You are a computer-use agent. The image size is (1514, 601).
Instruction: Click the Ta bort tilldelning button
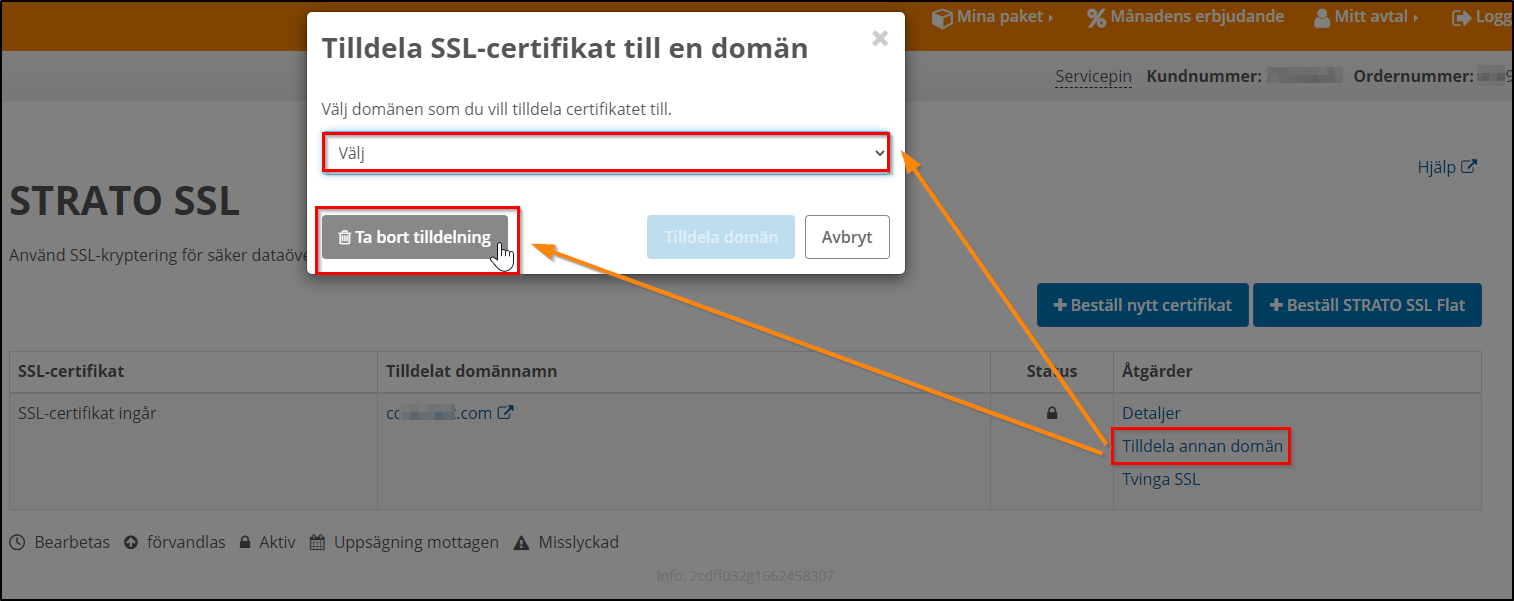[x=416, y=237]
